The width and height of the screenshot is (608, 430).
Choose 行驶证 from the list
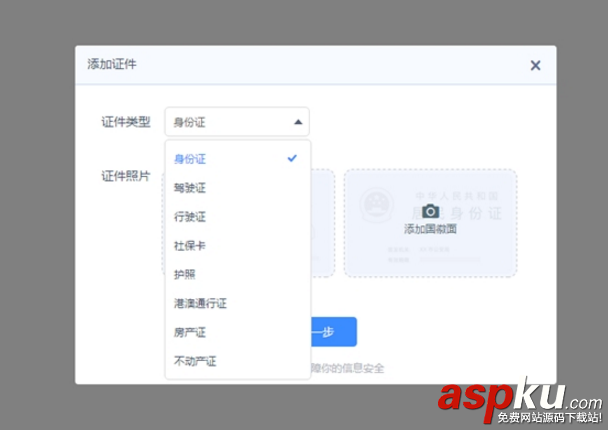[x=238, y=217]
